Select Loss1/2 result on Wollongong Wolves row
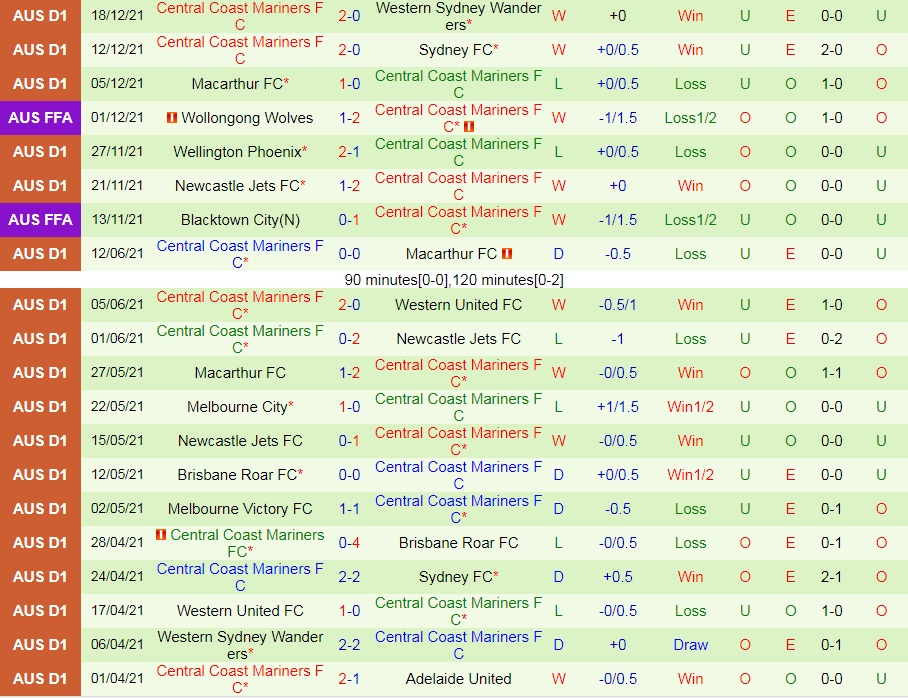 (x=690, y=118)
